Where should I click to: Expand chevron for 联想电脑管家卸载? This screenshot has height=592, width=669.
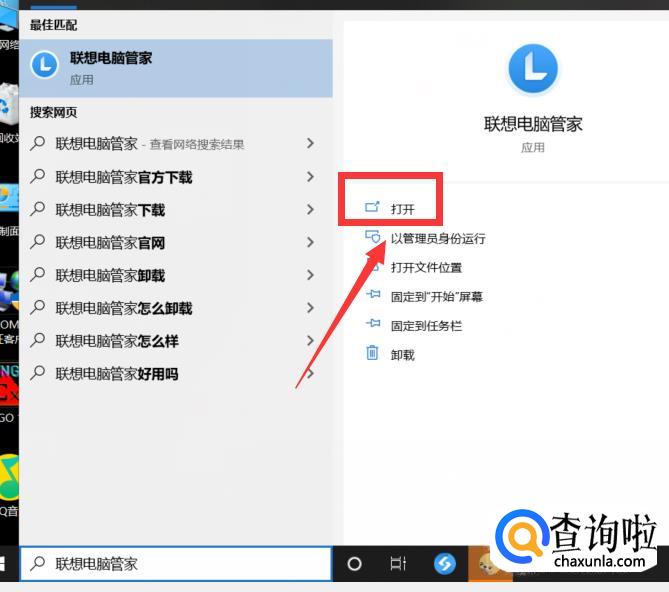(x=310, y=275)
